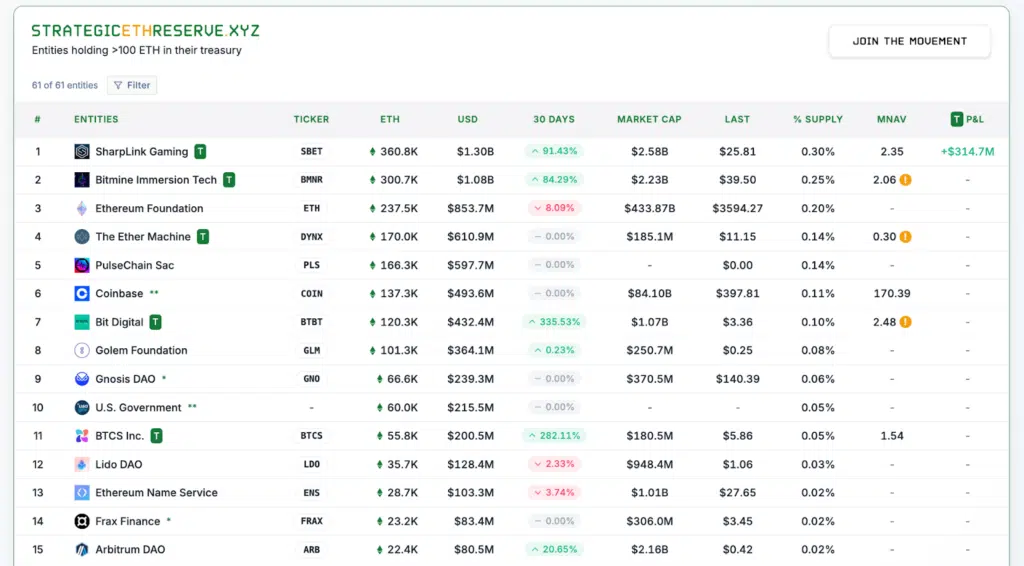
Task: Click the Ethereum Foundation logo icon
Action: click(82, 209)
